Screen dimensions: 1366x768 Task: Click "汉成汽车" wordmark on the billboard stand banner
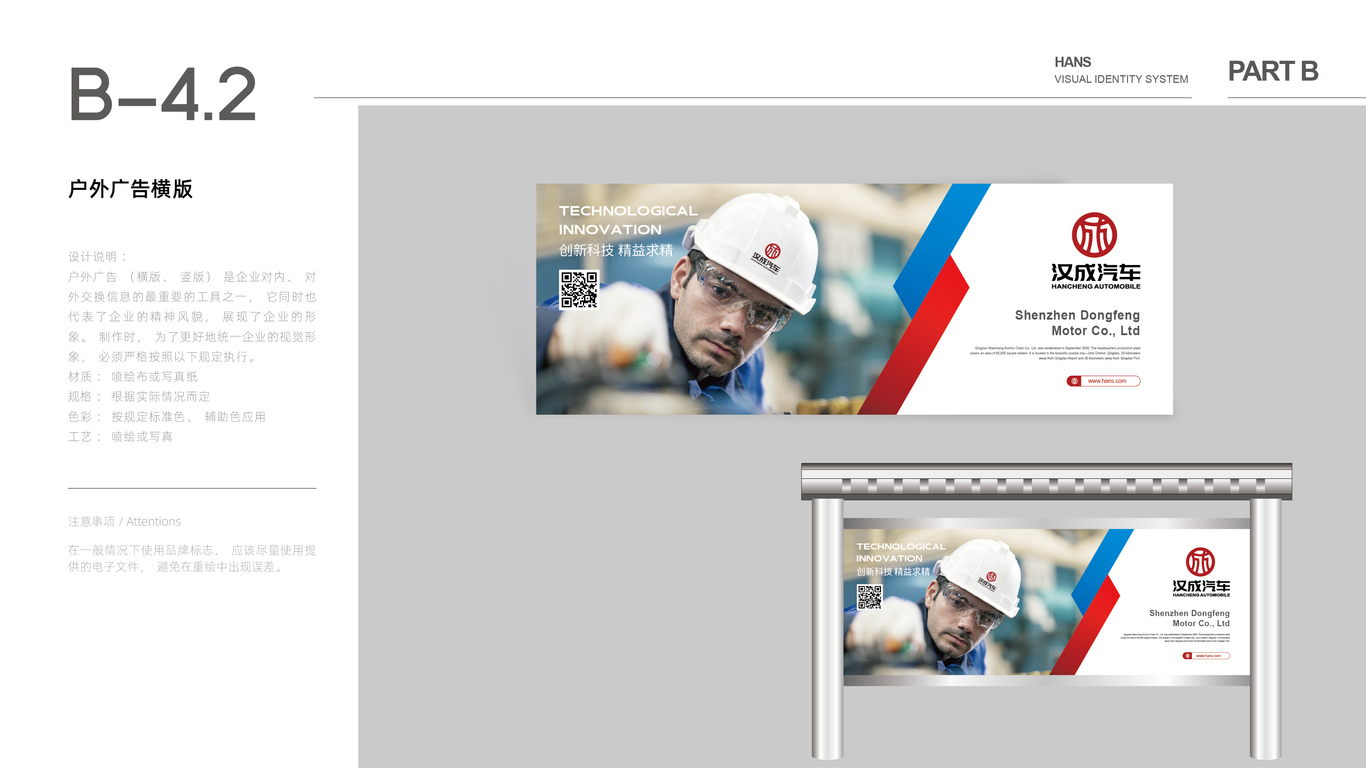click(x=1202, y=585)
